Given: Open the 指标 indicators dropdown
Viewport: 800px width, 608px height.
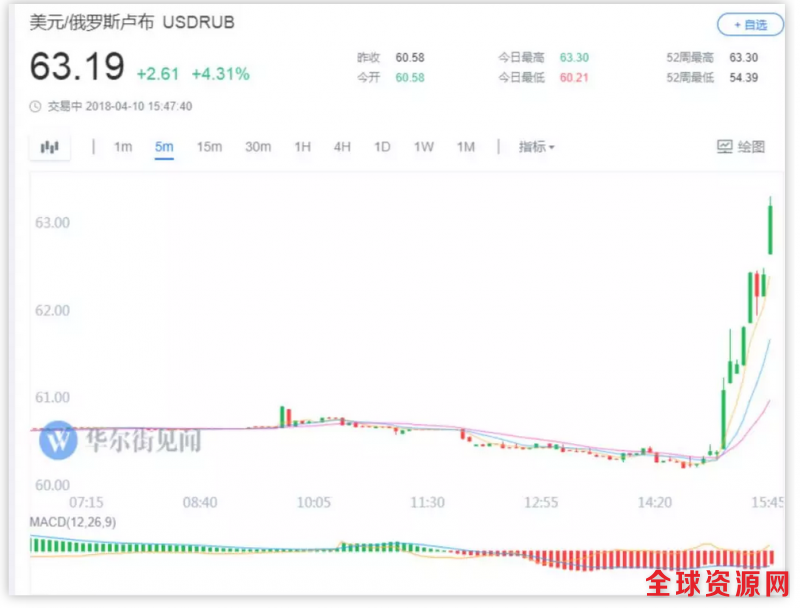Looking at the screenshot, I should pos(536,147).
